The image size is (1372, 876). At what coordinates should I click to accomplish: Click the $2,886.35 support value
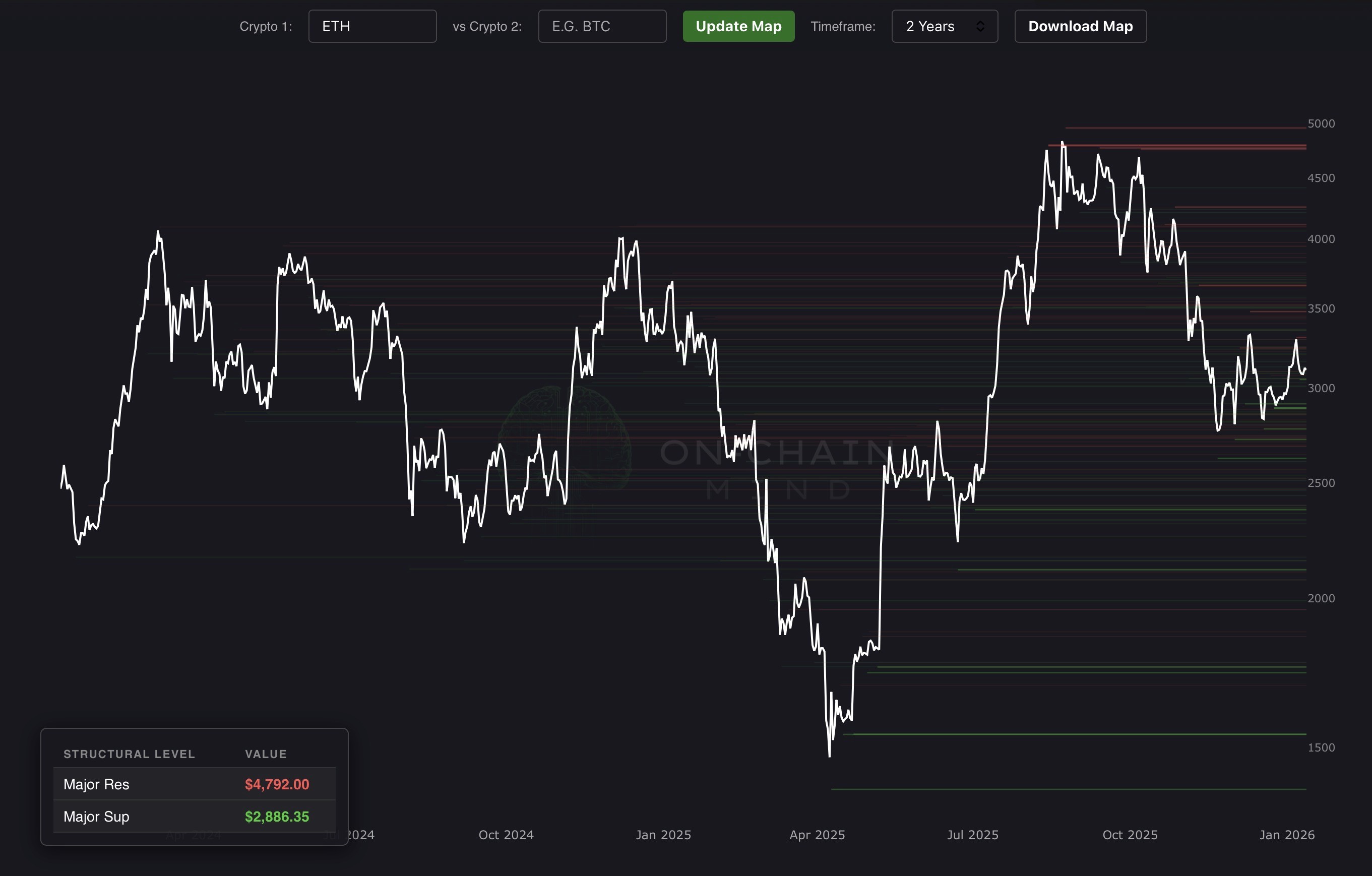pyautogui.click(x=277, y=816)
